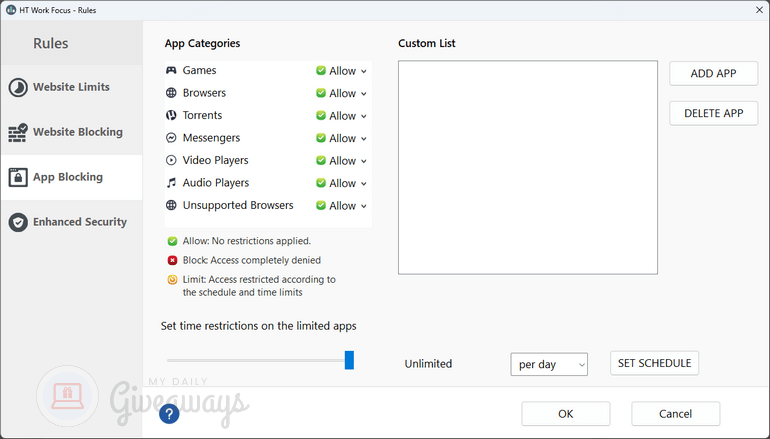Open the per day period dropdown
Screen dimensions: 770x439
[x=548, y=365]
